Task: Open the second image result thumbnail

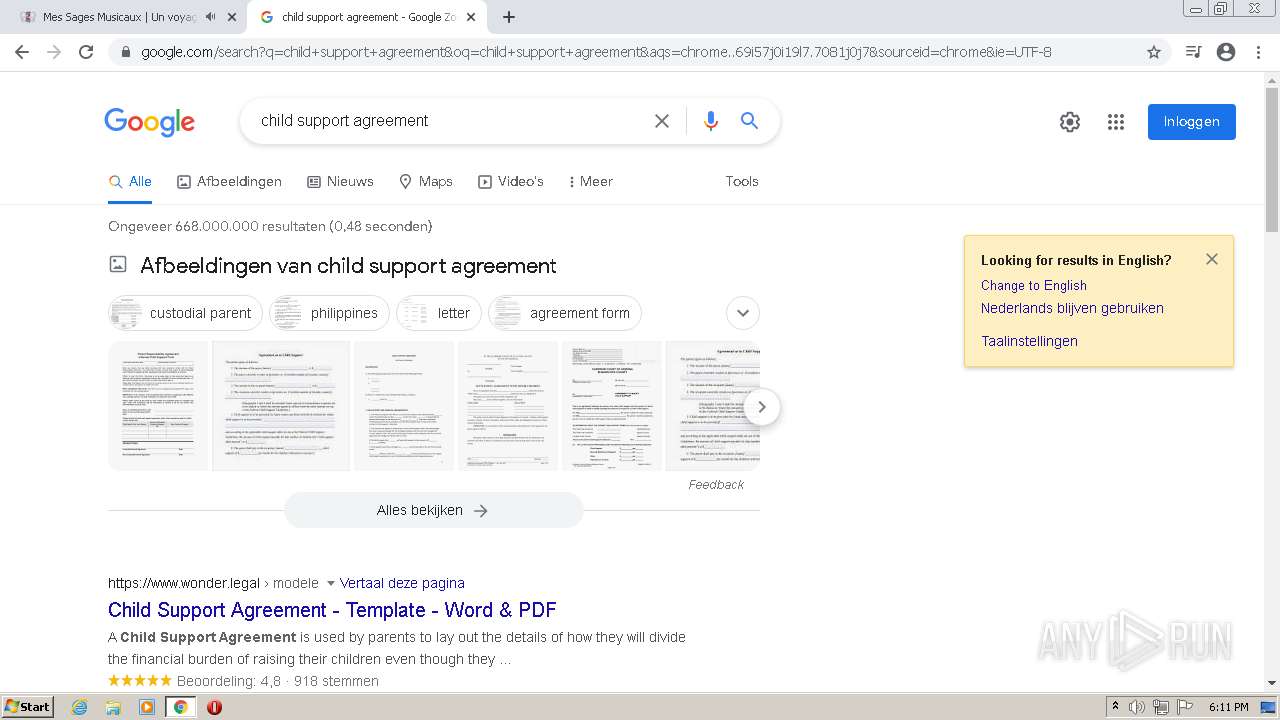Action: click(281, 406)
